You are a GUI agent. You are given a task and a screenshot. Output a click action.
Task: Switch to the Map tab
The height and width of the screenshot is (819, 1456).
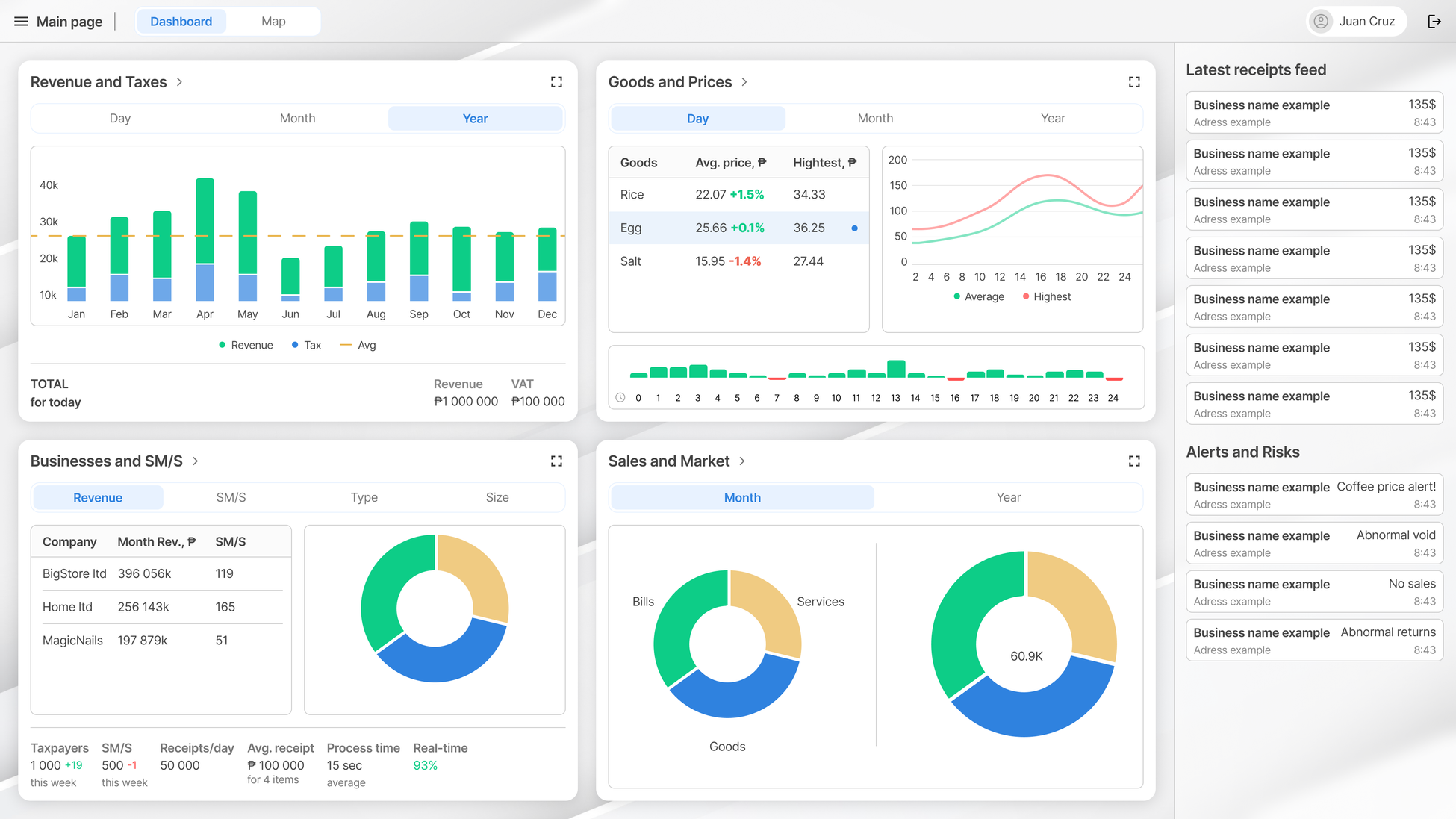pos(274,21)
